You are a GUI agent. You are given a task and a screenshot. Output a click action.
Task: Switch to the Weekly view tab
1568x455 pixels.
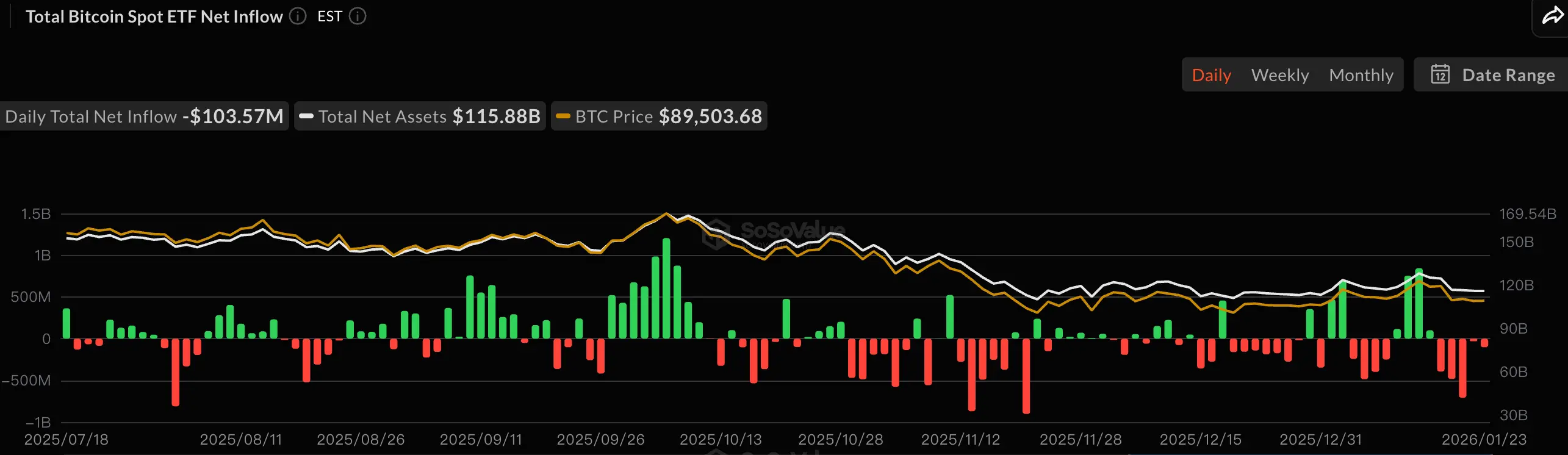tap(1279, 75)
